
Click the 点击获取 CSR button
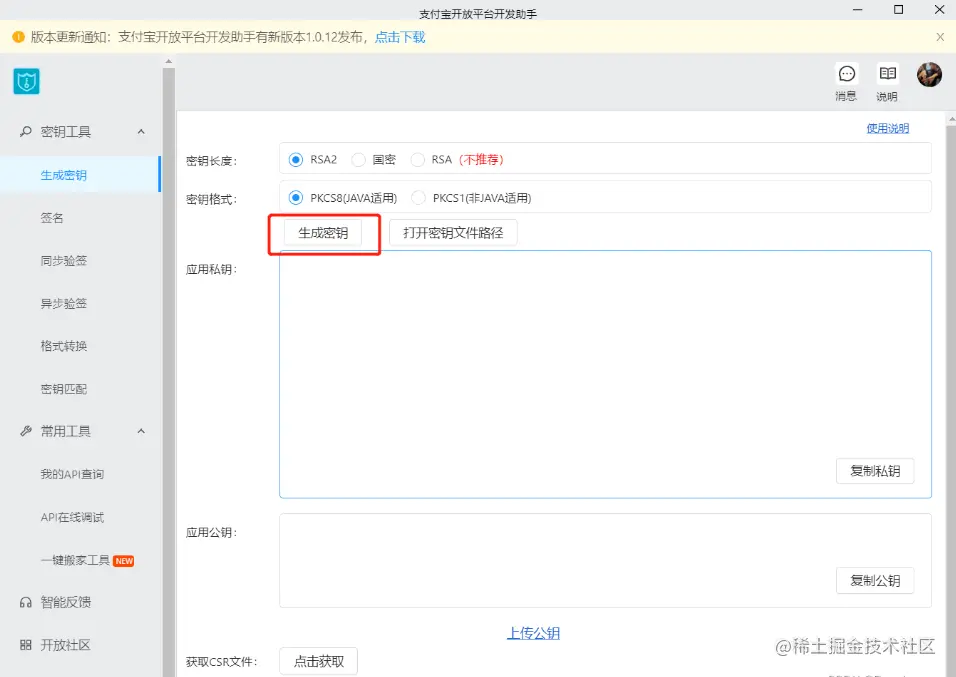pos(319,661)
